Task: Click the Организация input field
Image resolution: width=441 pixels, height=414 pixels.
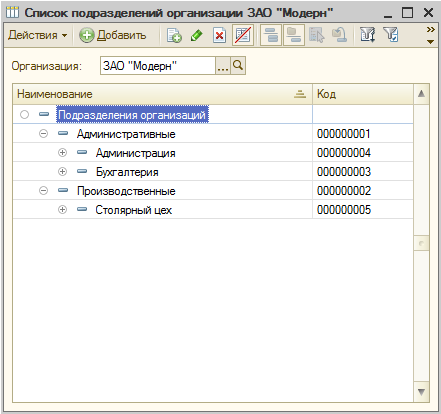Action: [x=158, y=65]
